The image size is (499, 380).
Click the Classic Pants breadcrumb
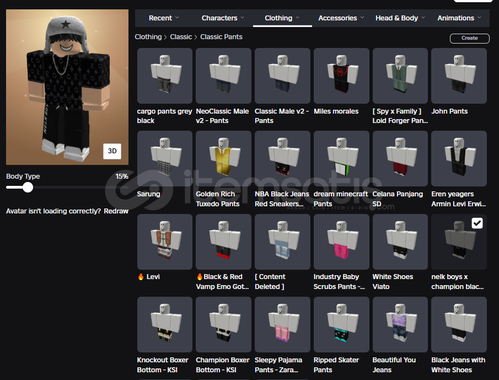[x=221, y=37]
